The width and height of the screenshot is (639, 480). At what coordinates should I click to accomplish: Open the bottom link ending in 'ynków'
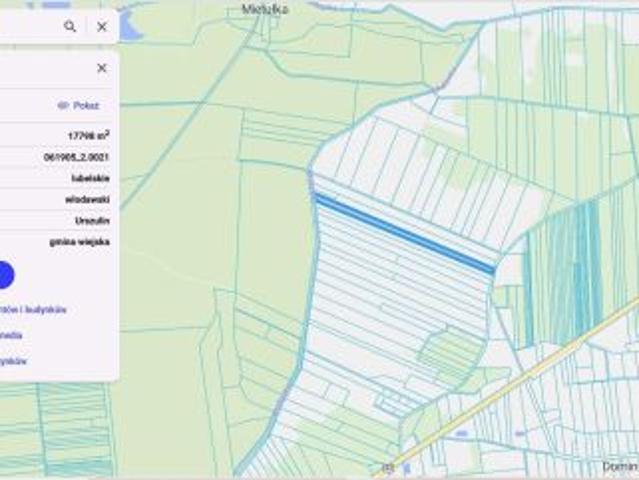pyautogui.click(x=13, y=361)
